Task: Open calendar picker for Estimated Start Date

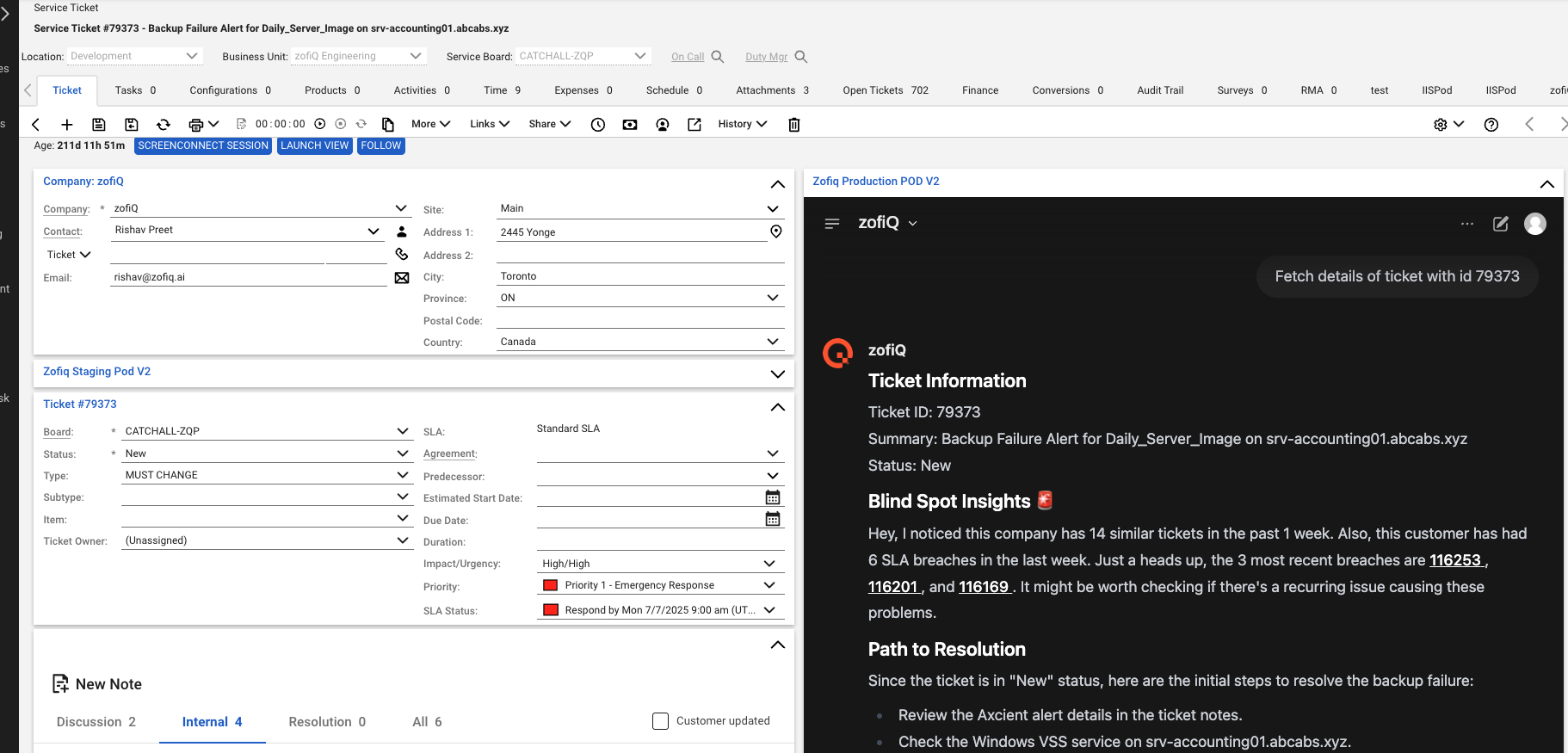Action: (x=773, y=497)
